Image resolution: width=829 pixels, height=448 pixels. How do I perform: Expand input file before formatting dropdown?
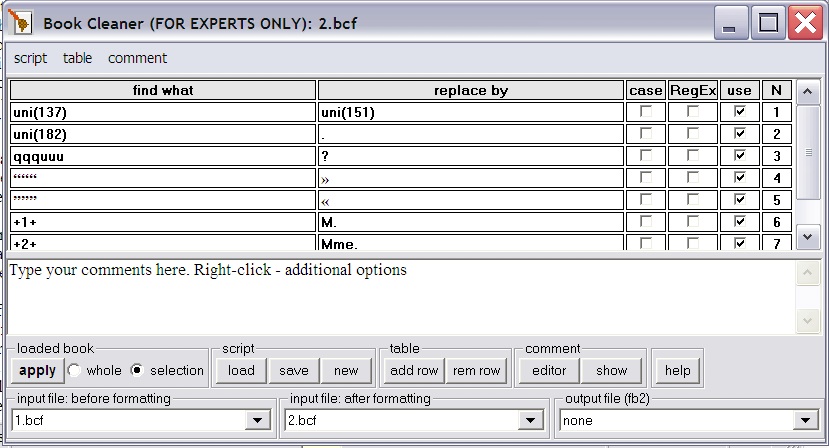point(257,421)
